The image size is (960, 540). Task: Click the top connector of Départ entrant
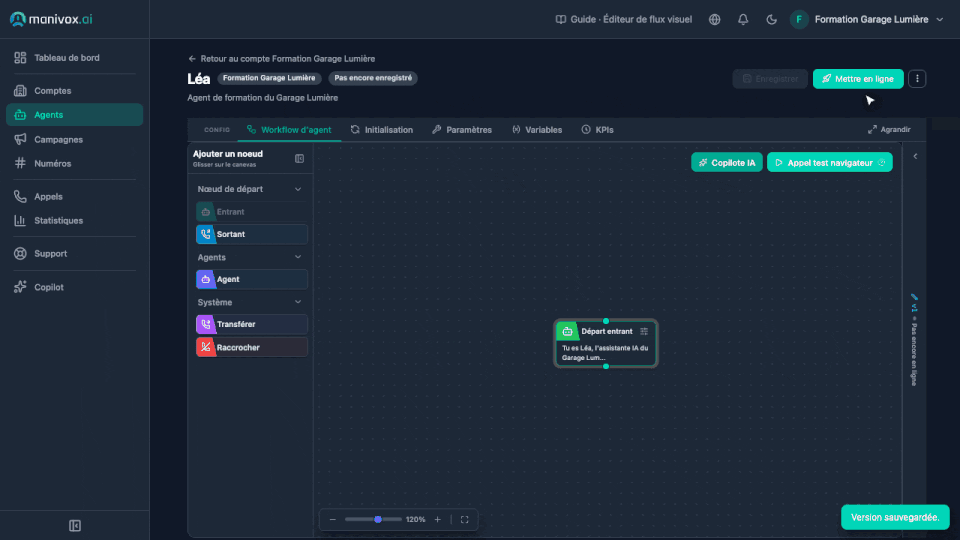coord(606,321)
